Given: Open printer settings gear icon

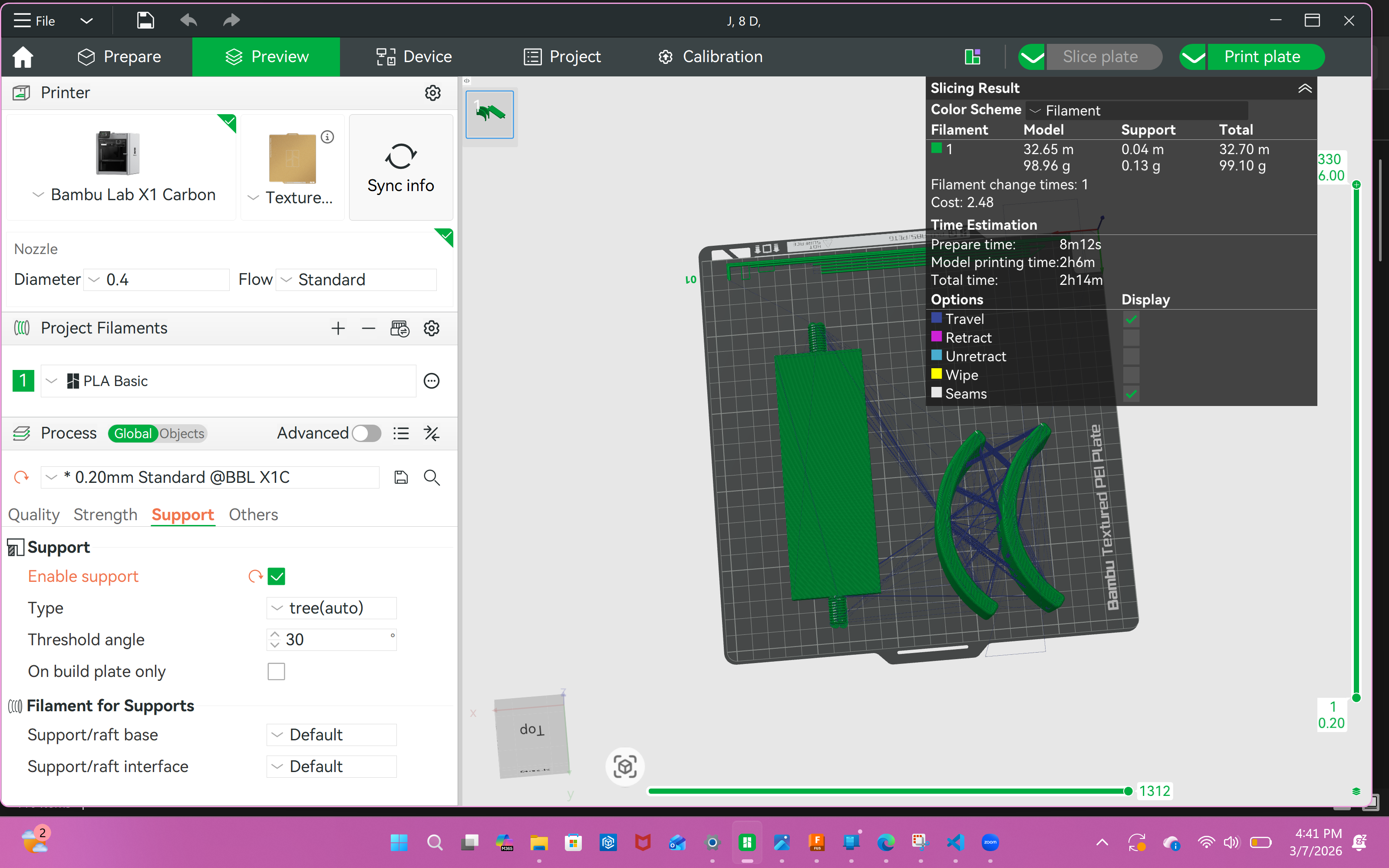Looking at the screenshot, I should (432, 92).
